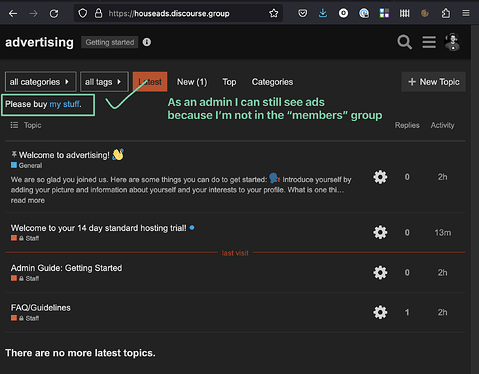Toggle bulk select icon next to Topic header

click(x=14, y=125)
